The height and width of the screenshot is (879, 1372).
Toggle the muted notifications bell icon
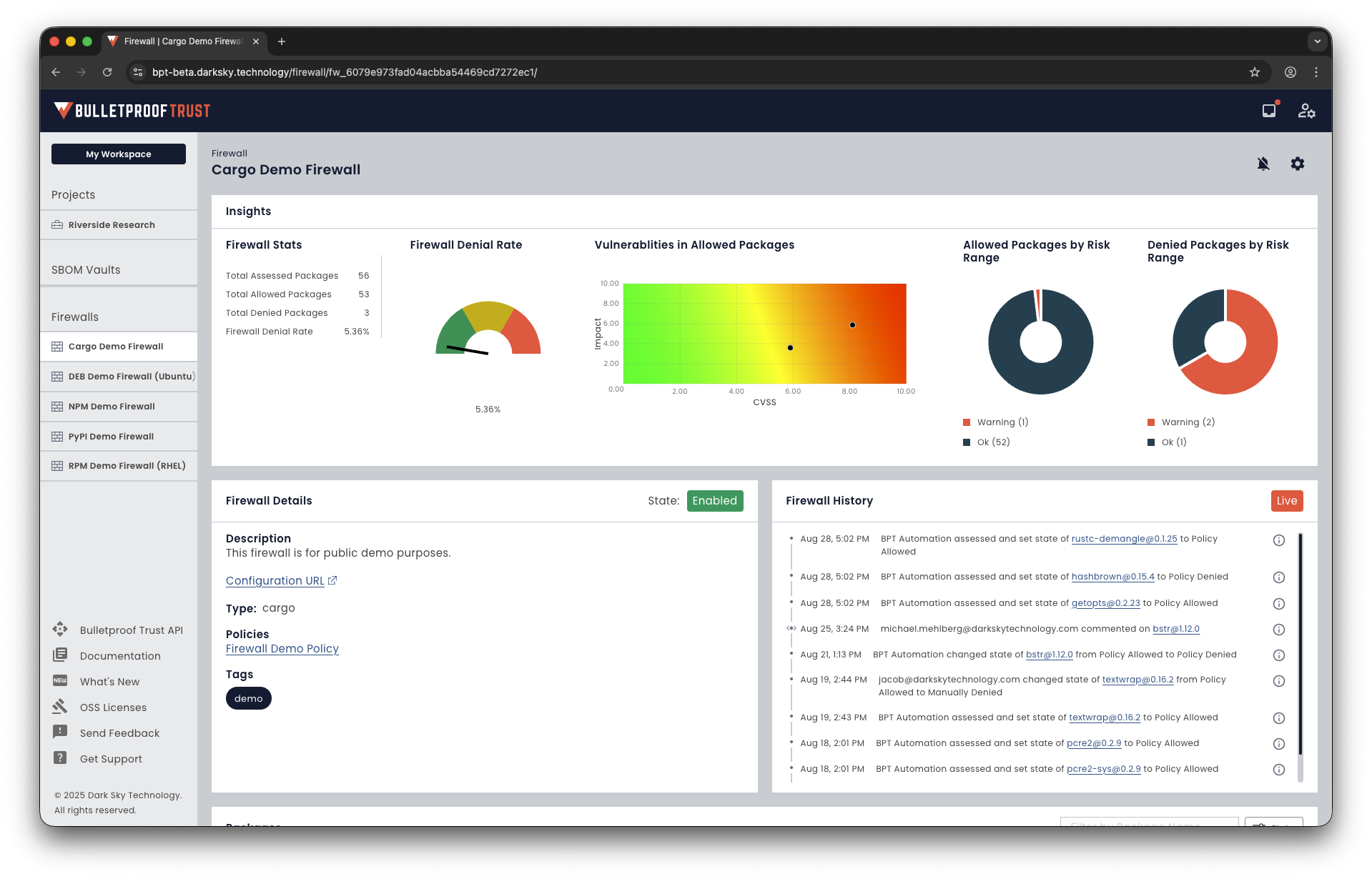coord(1263,164)
